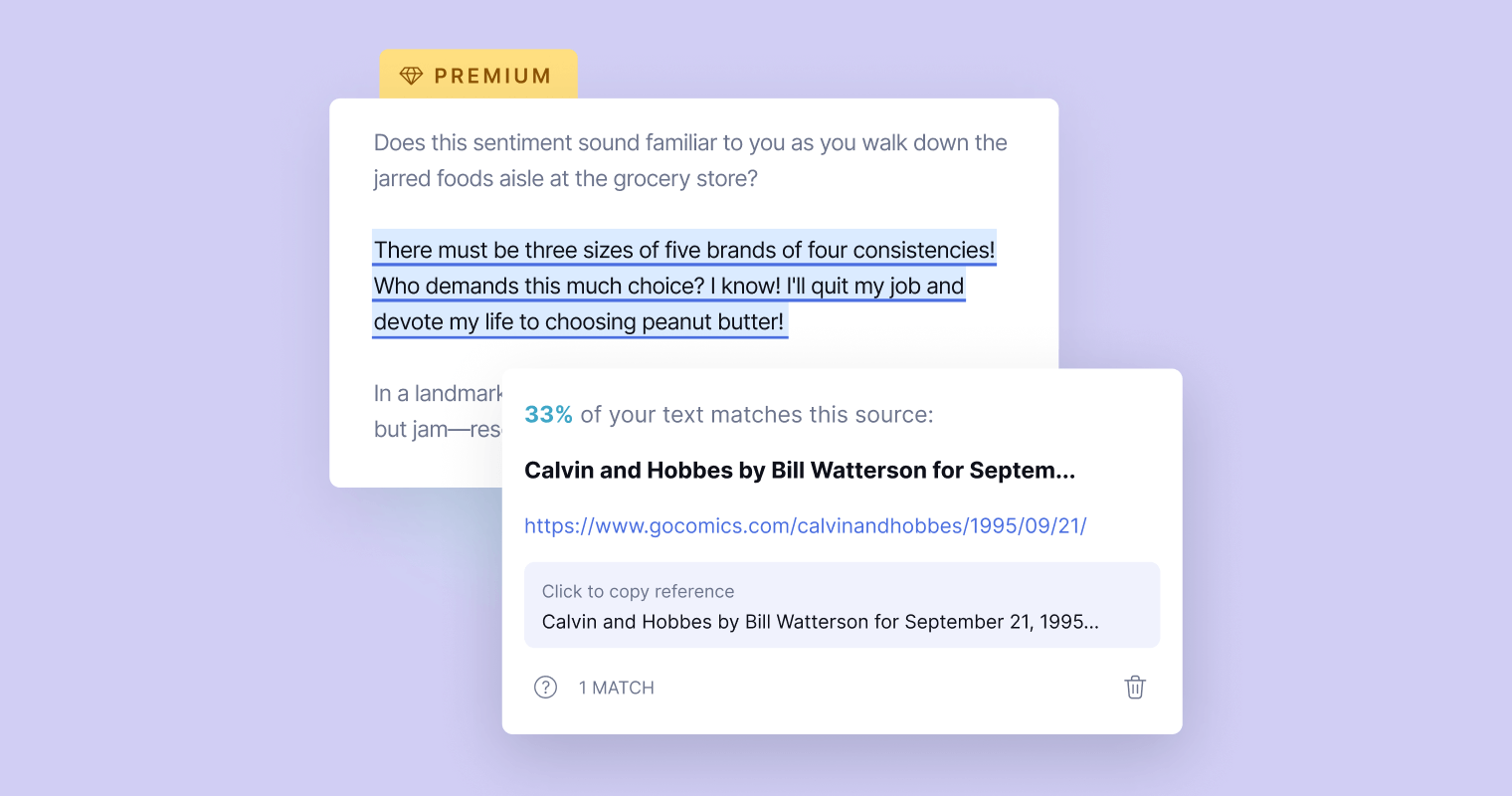Viewport: 1512px width, 796px height.
Task: Click the truncated text 'but jam—res'
Action: 438,429
